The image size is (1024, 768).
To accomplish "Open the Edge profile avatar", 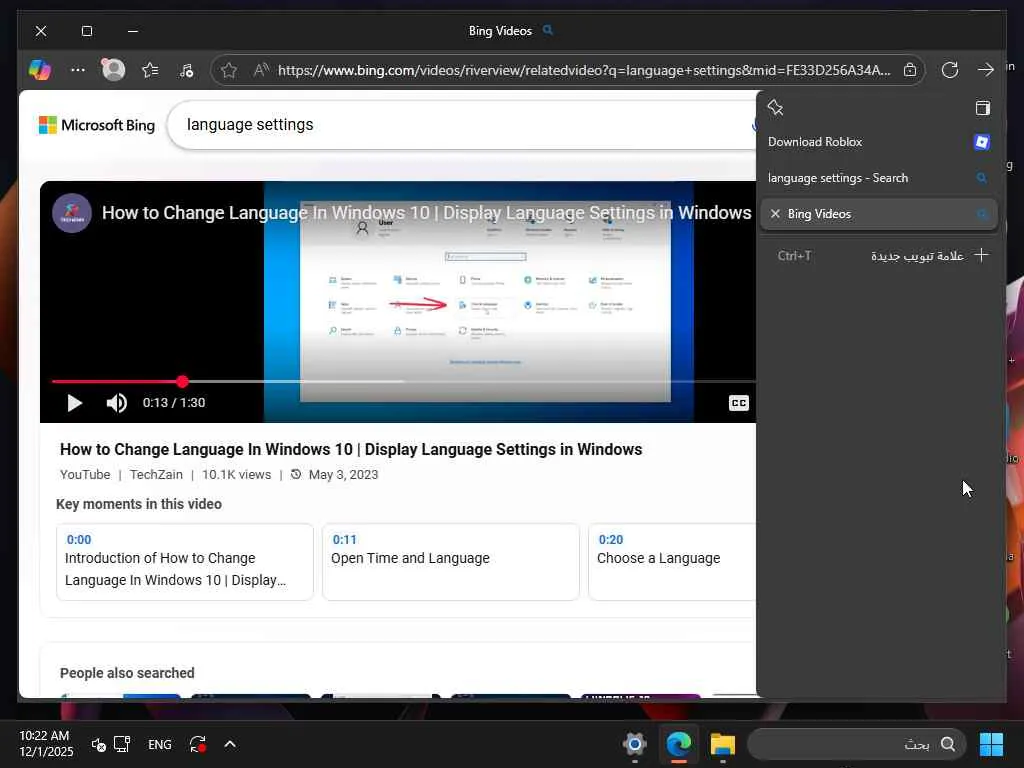I will coord(113,69).
